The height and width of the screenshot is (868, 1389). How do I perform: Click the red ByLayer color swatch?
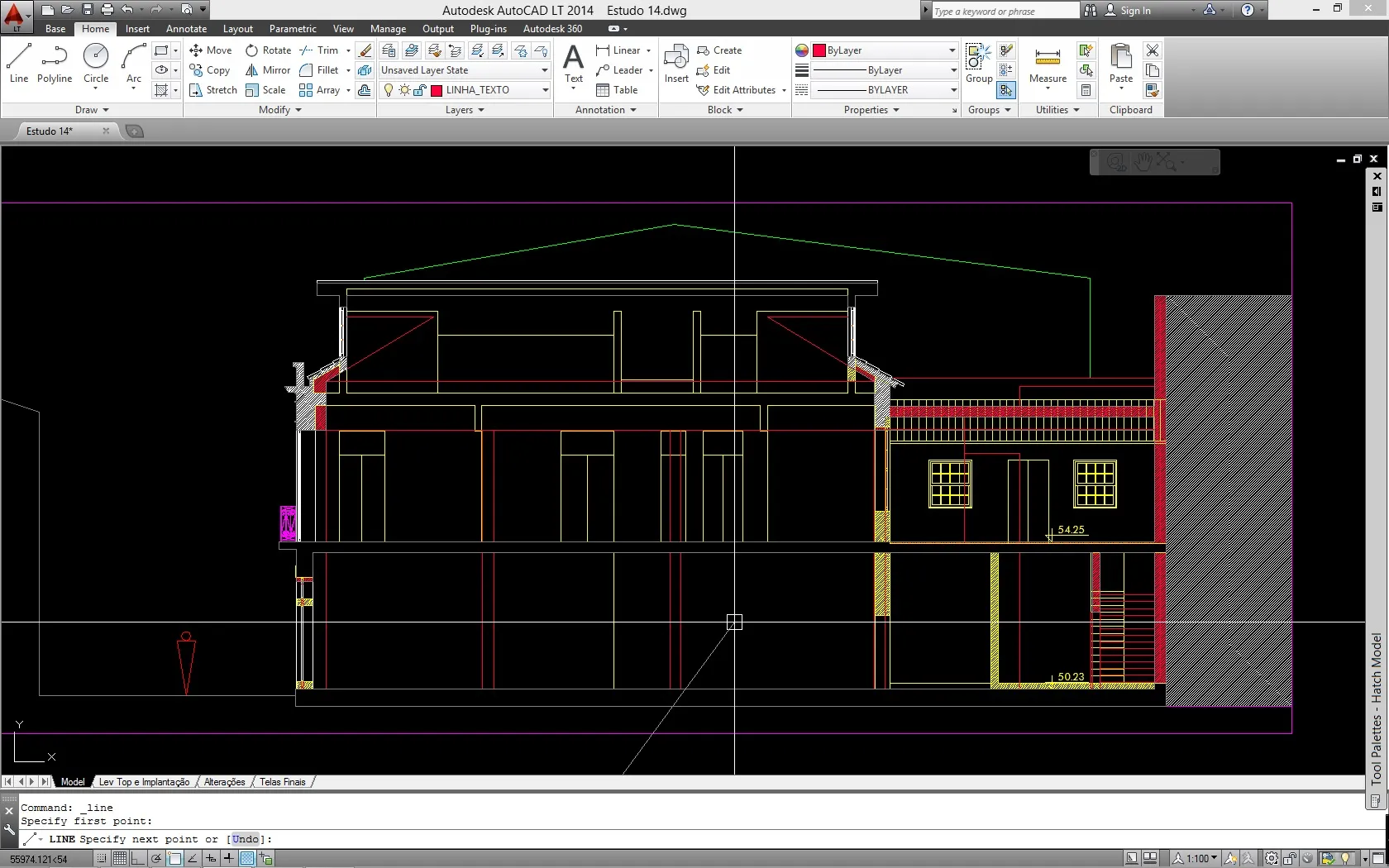pos(819,50)
